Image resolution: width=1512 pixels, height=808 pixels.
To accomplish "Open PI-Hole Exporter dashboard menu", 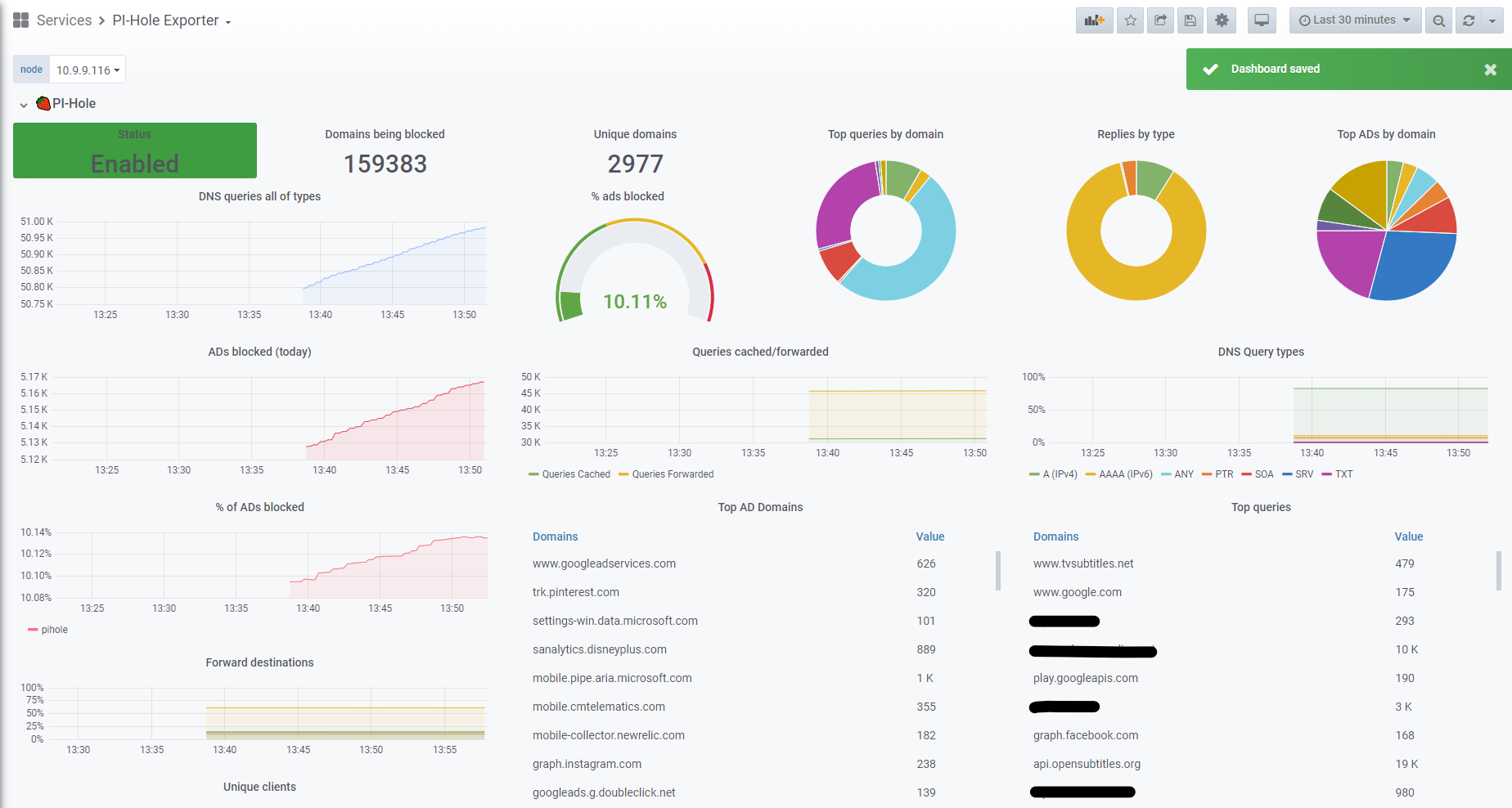I will (x=172, y=20).
